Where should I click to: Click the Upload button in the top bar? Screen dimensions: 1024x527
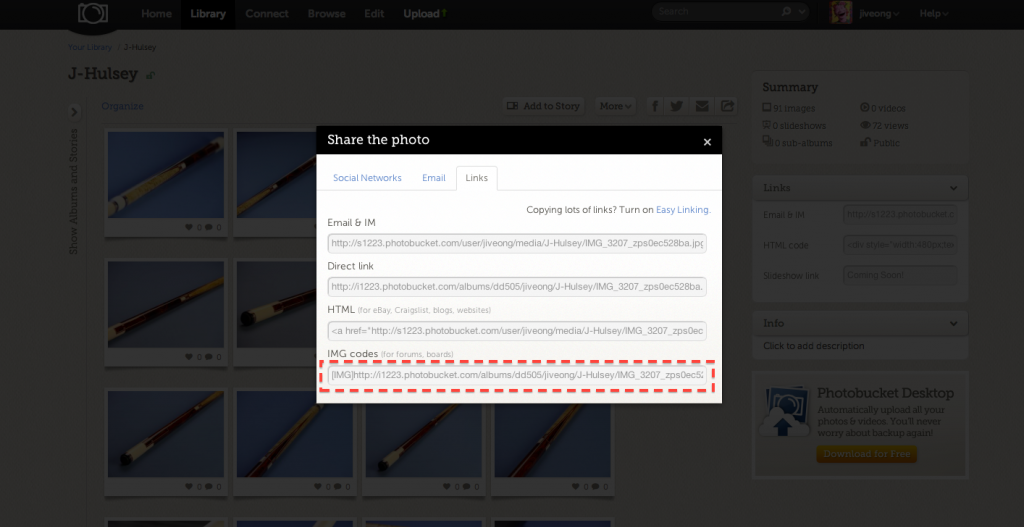pos(425,14)
